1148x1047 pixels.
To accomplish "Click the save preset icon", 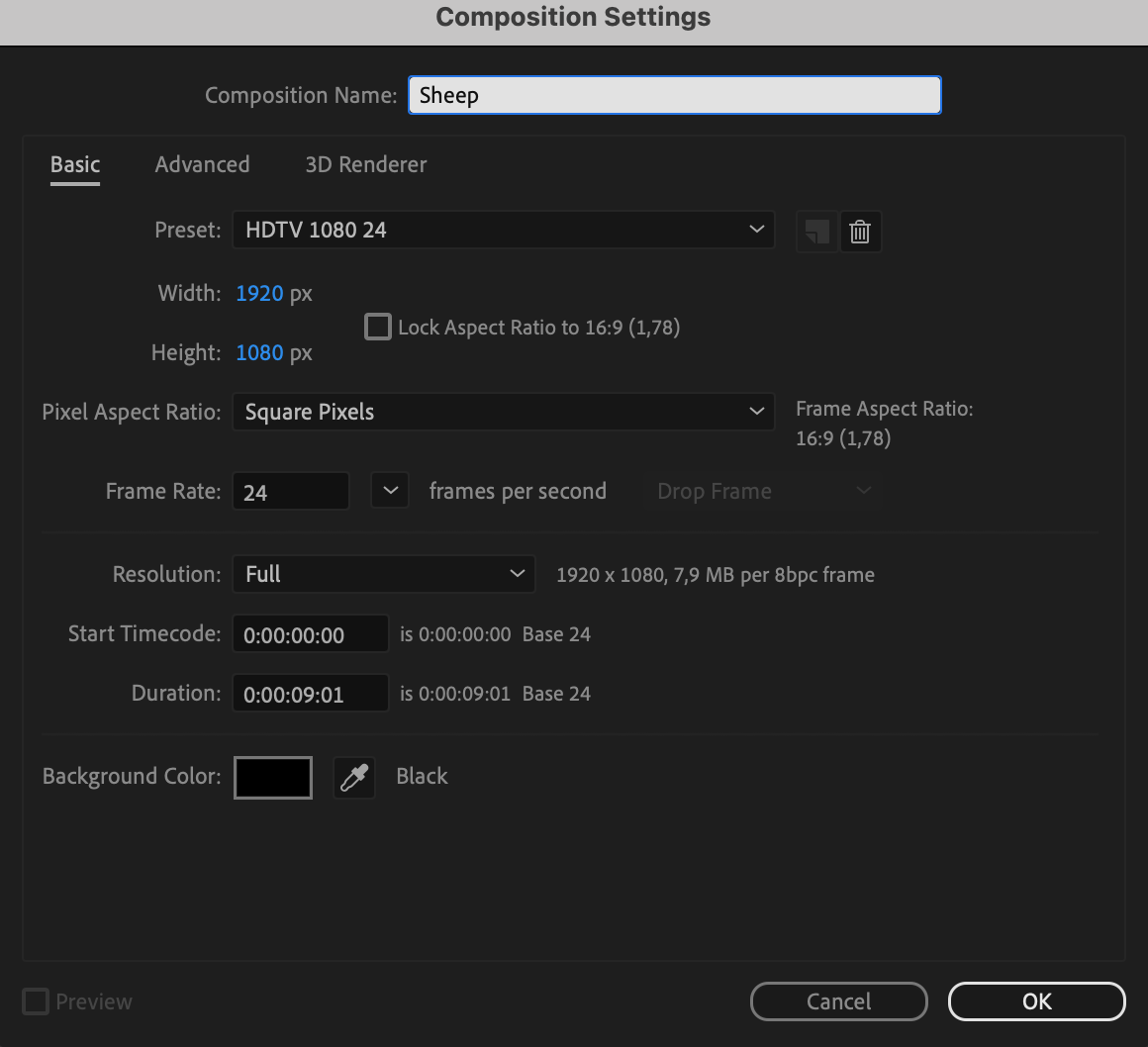I will pos(816,232).
